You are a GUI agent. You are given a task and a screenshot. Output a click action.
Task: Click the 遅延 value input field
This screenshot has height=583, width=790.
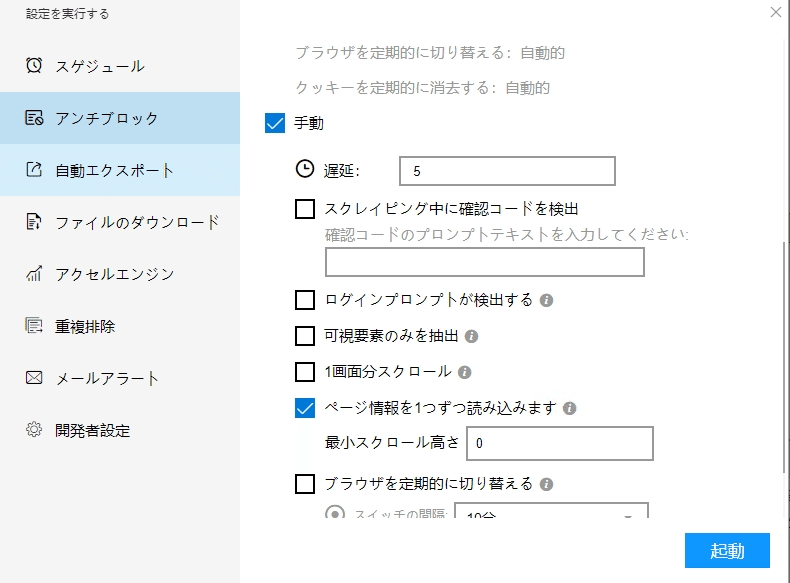tap(506, 172)
